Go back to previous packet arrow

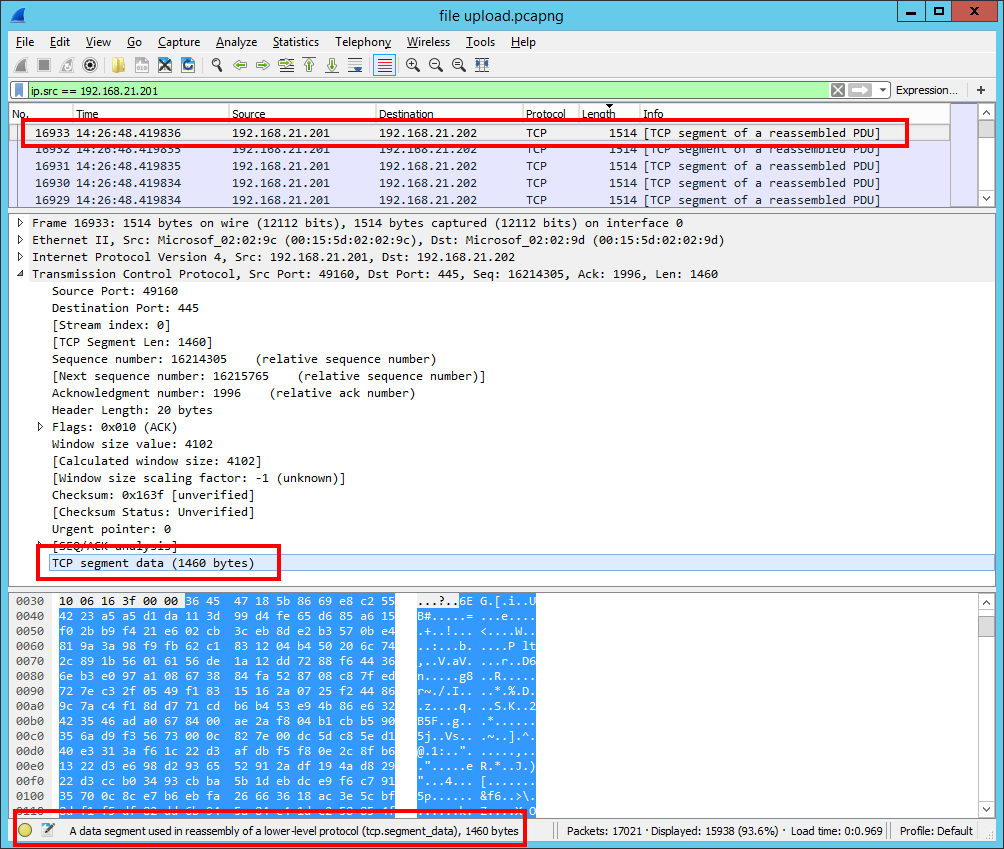[240, 65]
